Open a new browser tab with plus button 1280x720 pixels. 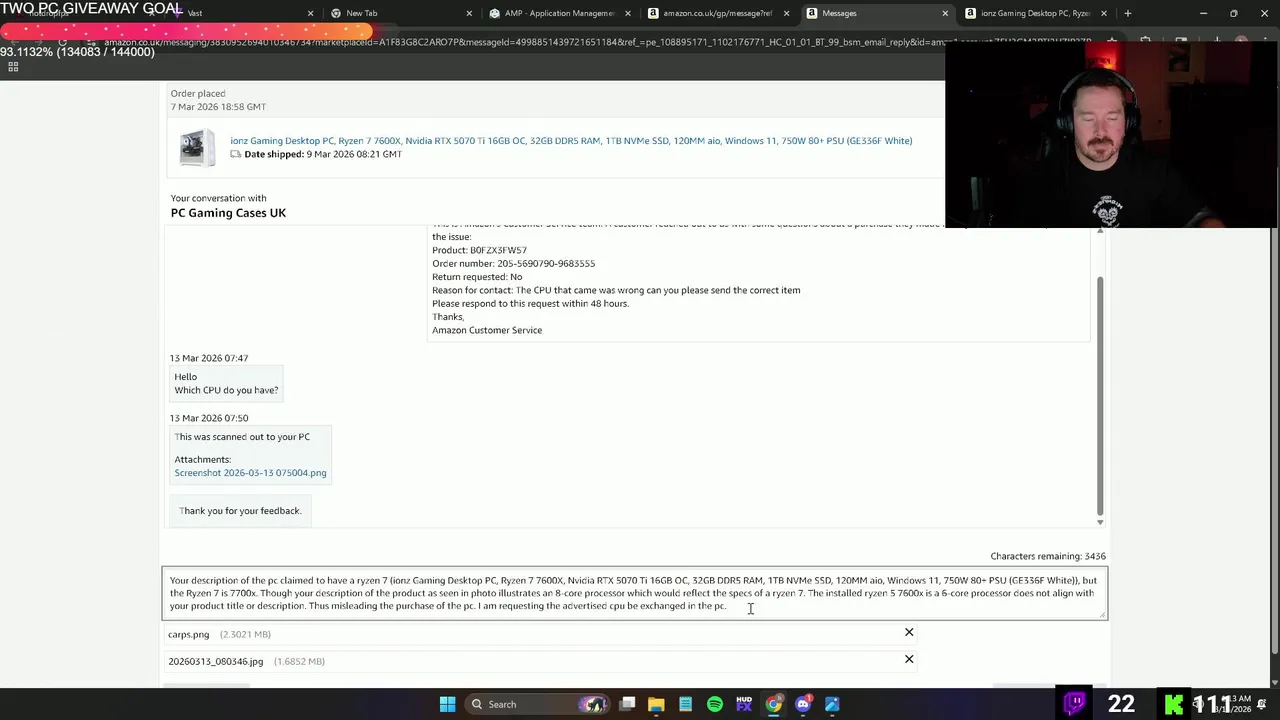tap(1127, 13)
